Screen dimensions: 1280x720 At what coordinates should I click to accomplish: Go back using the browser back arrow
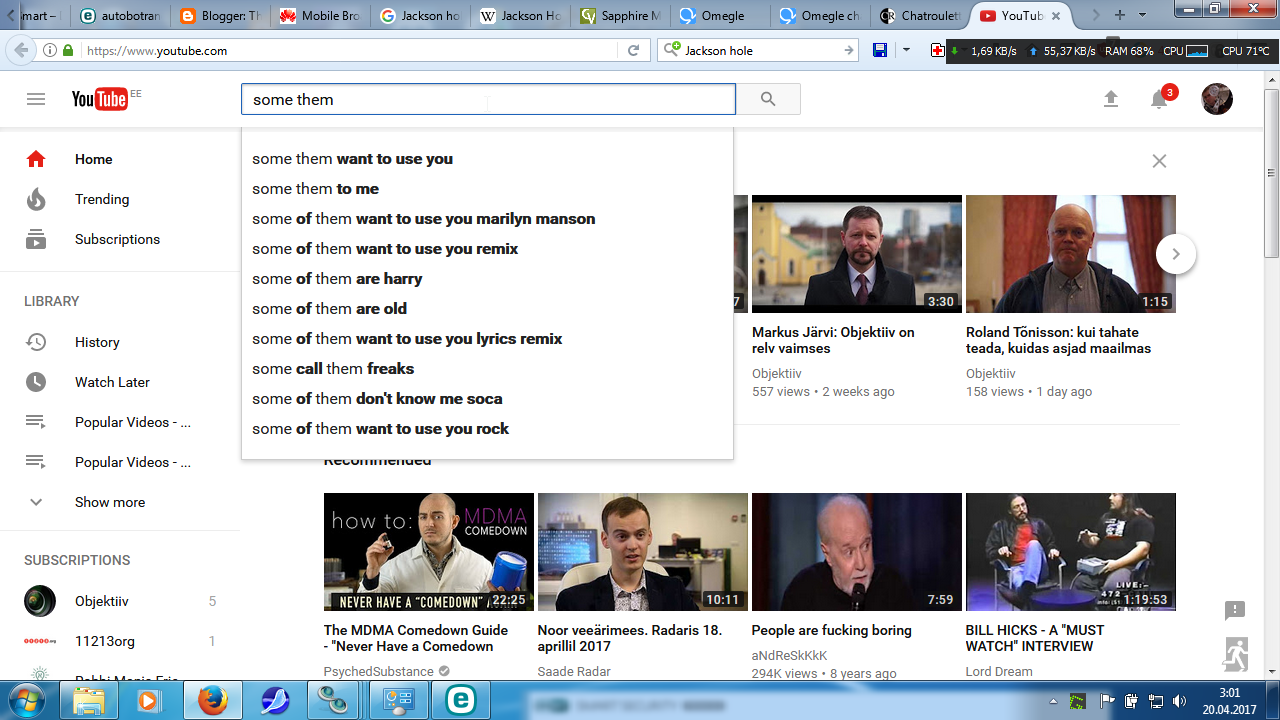[x=19, y=50]
